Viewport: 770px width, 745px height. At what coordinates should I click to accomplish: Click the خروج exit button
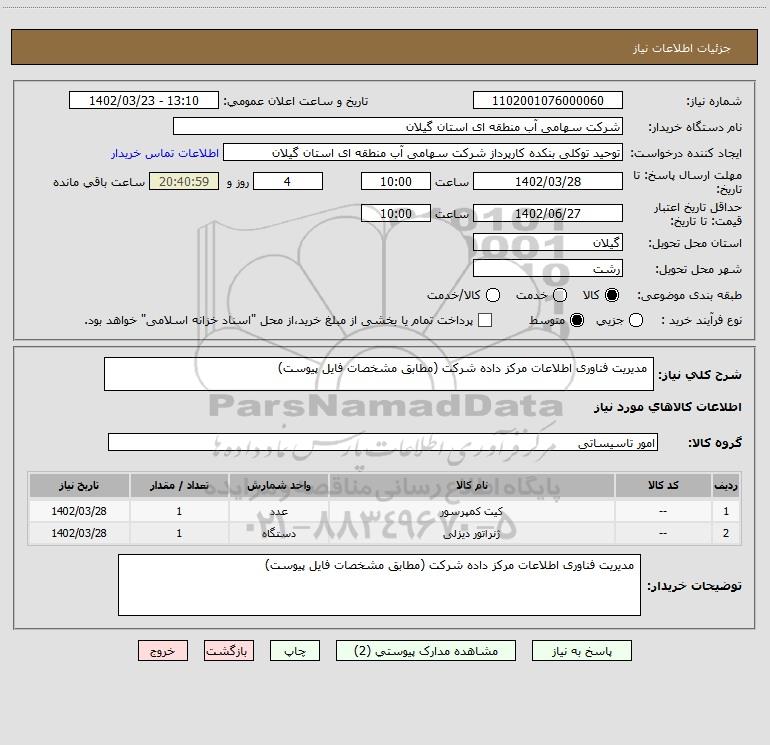coord(163,651)
